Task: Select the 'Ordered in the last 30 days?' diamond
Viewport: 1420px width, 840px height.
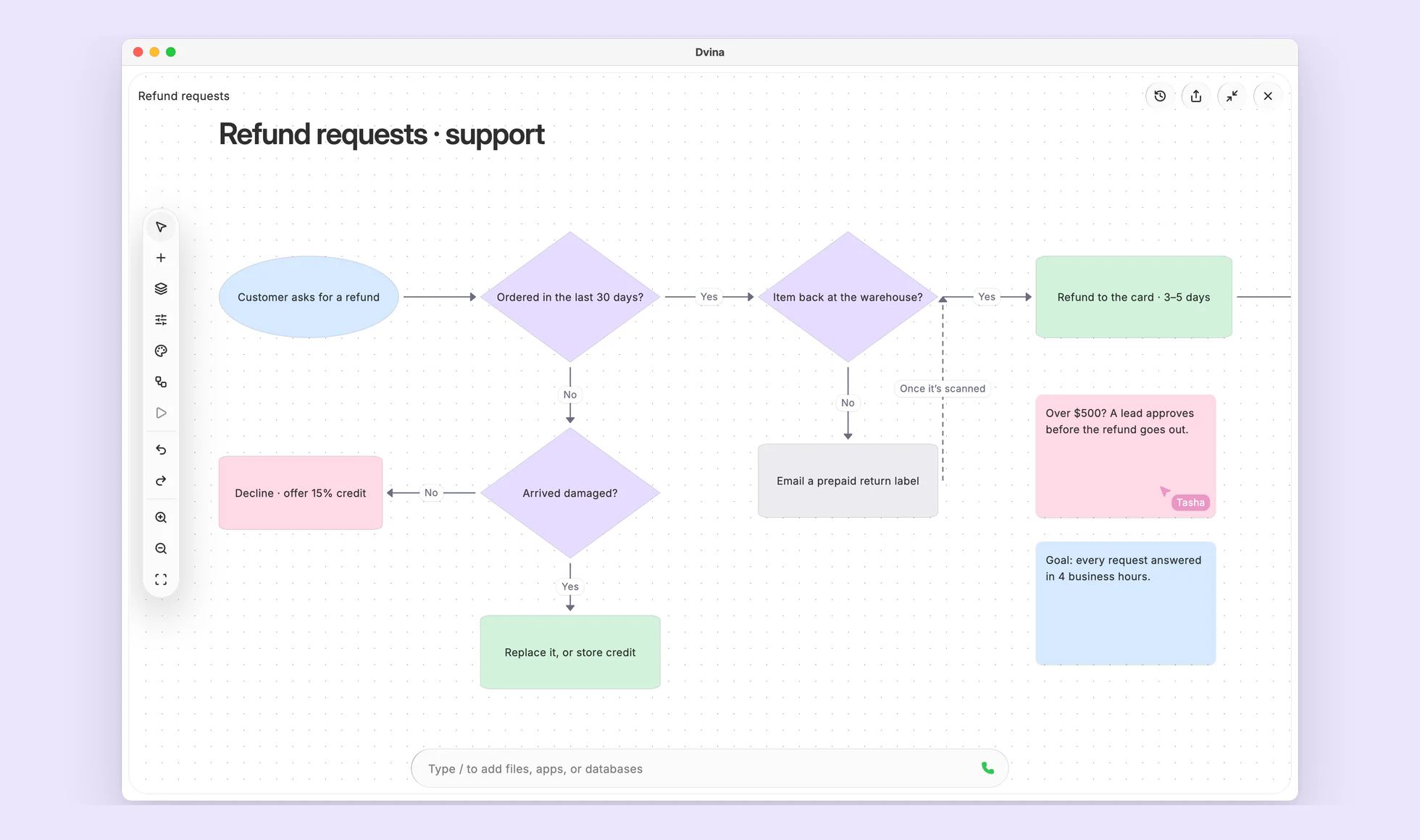Action: tap(570, 297)
